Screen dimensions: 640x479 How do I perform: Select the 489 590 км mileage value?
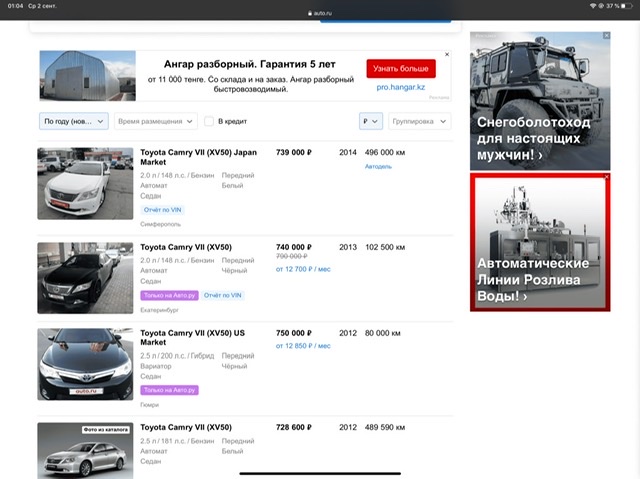click(385, 427)
